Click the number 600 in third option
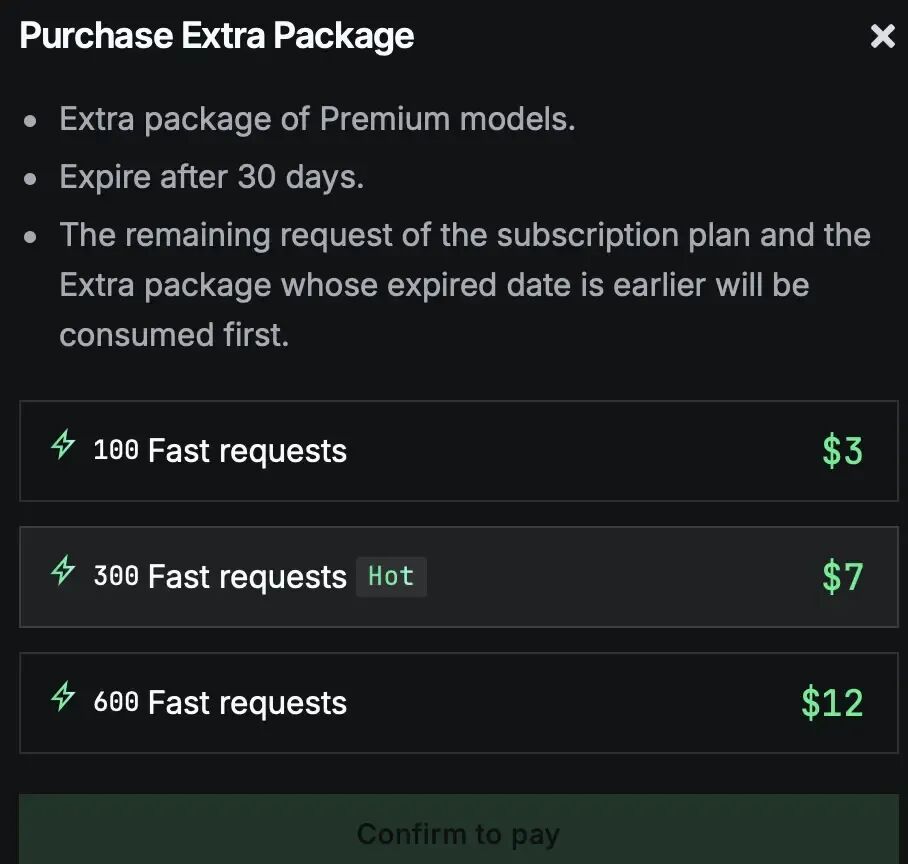 click(116, 702)
